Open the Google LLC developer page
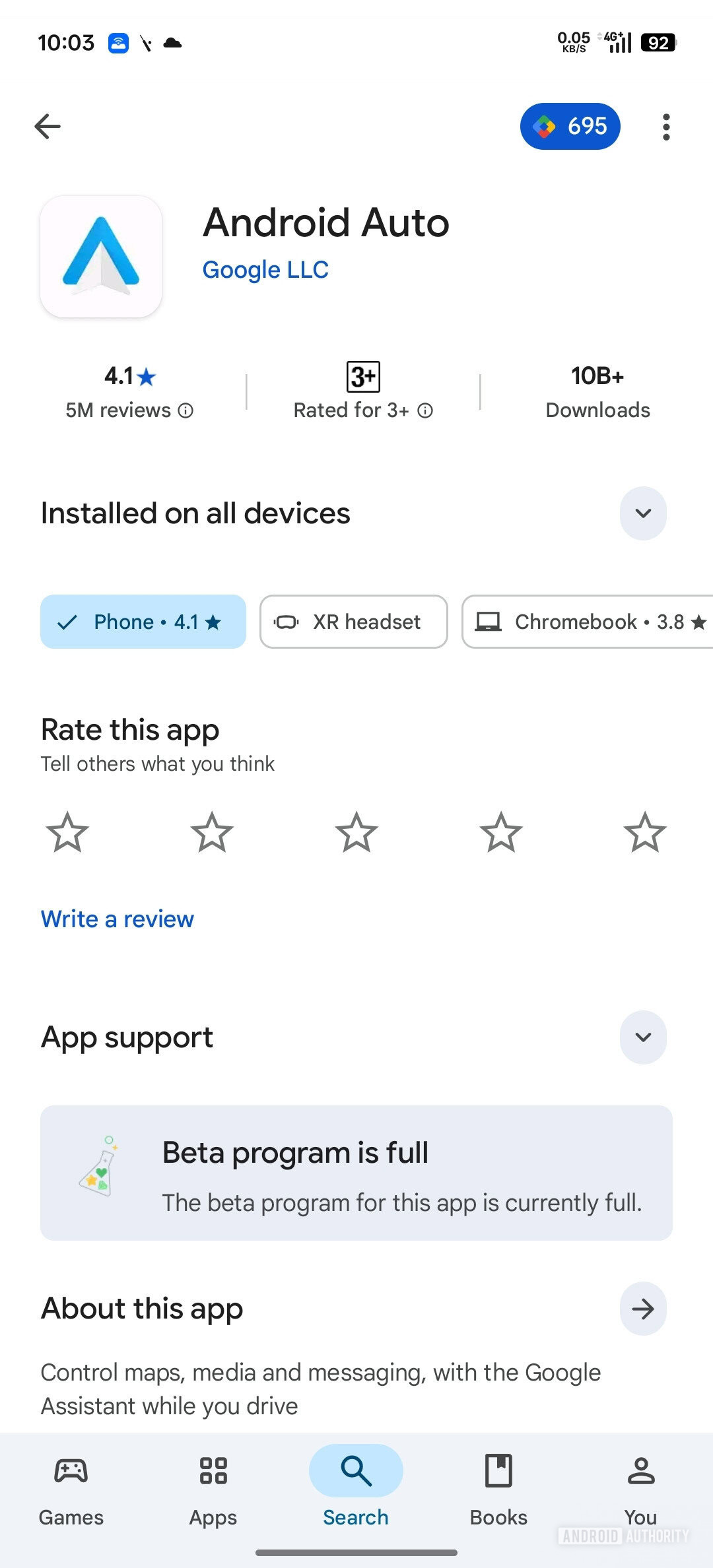The image size is (713, 1568). point(265,269)
